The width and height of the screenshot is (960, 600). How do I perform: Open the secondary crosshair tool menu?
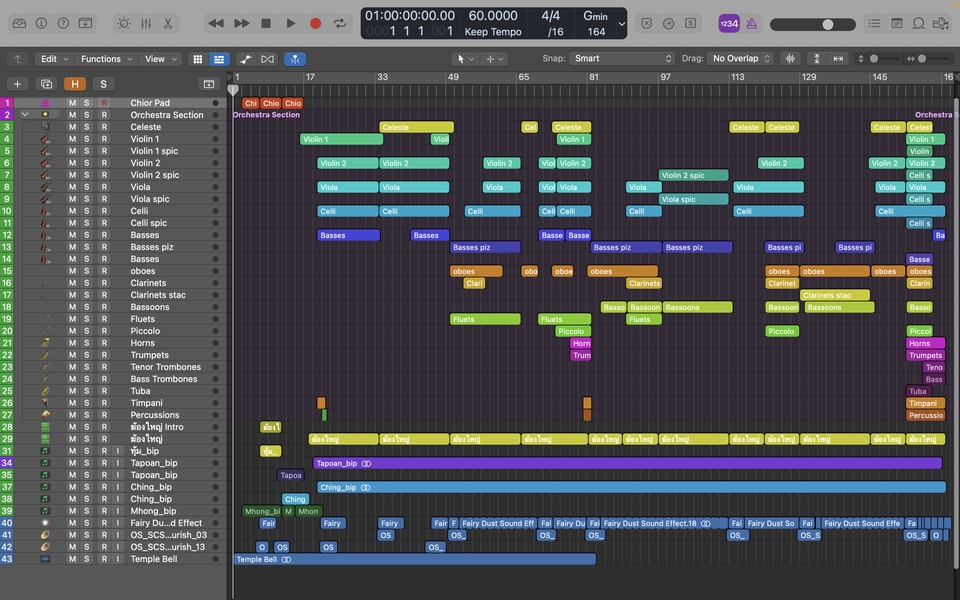[x=494, y=59]
